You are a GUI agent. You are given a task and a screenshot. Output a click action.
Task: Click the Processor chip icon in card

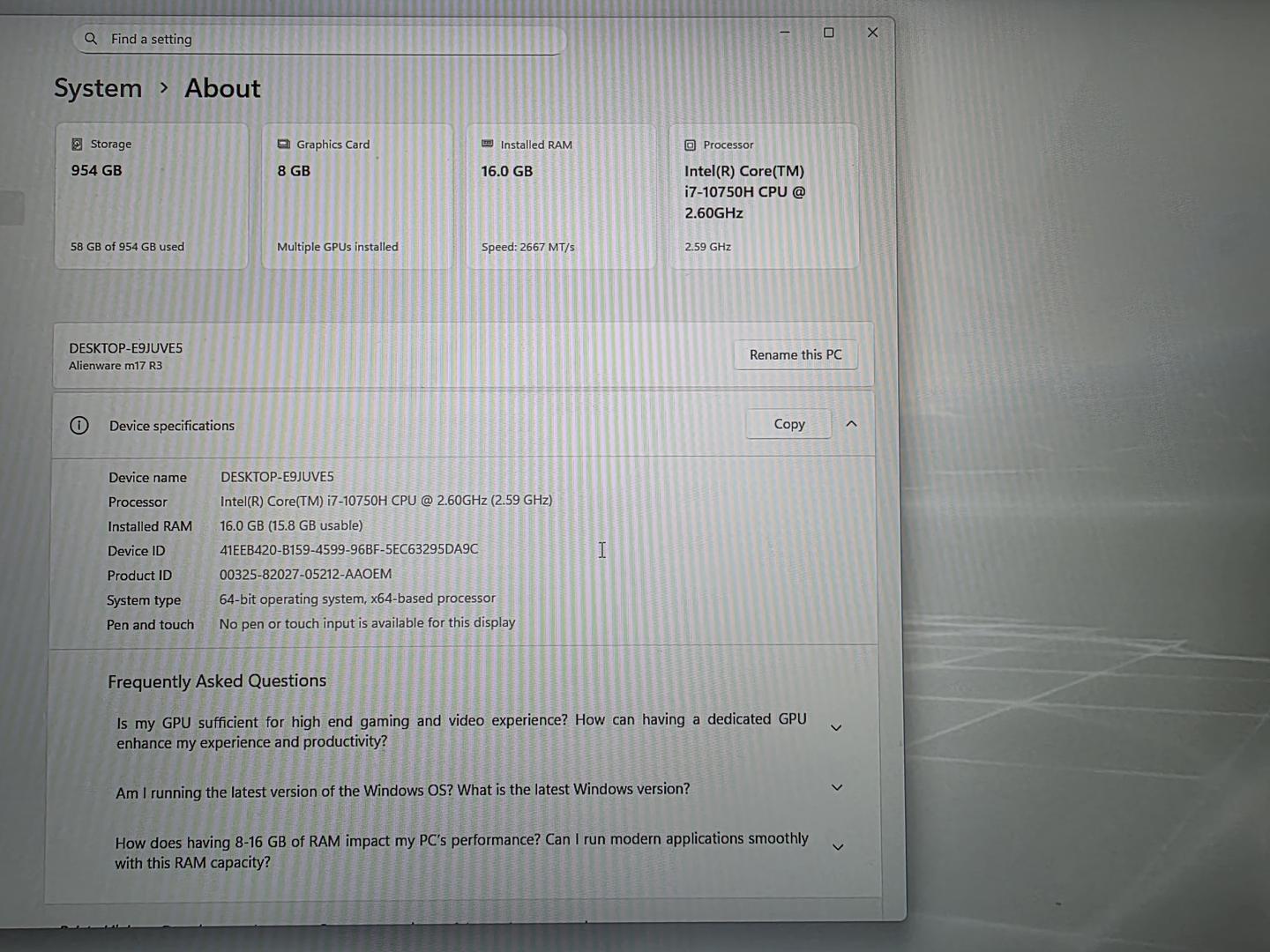coord(690,145)
